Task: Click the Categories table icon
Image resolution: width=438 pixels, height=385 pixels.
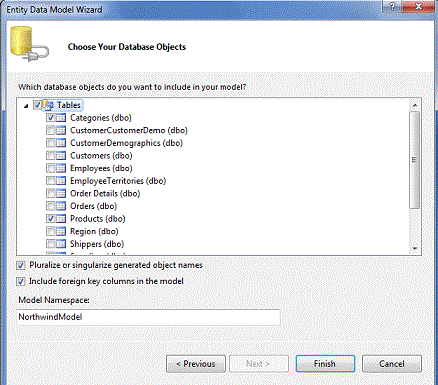Action: [x=61, y=118]
